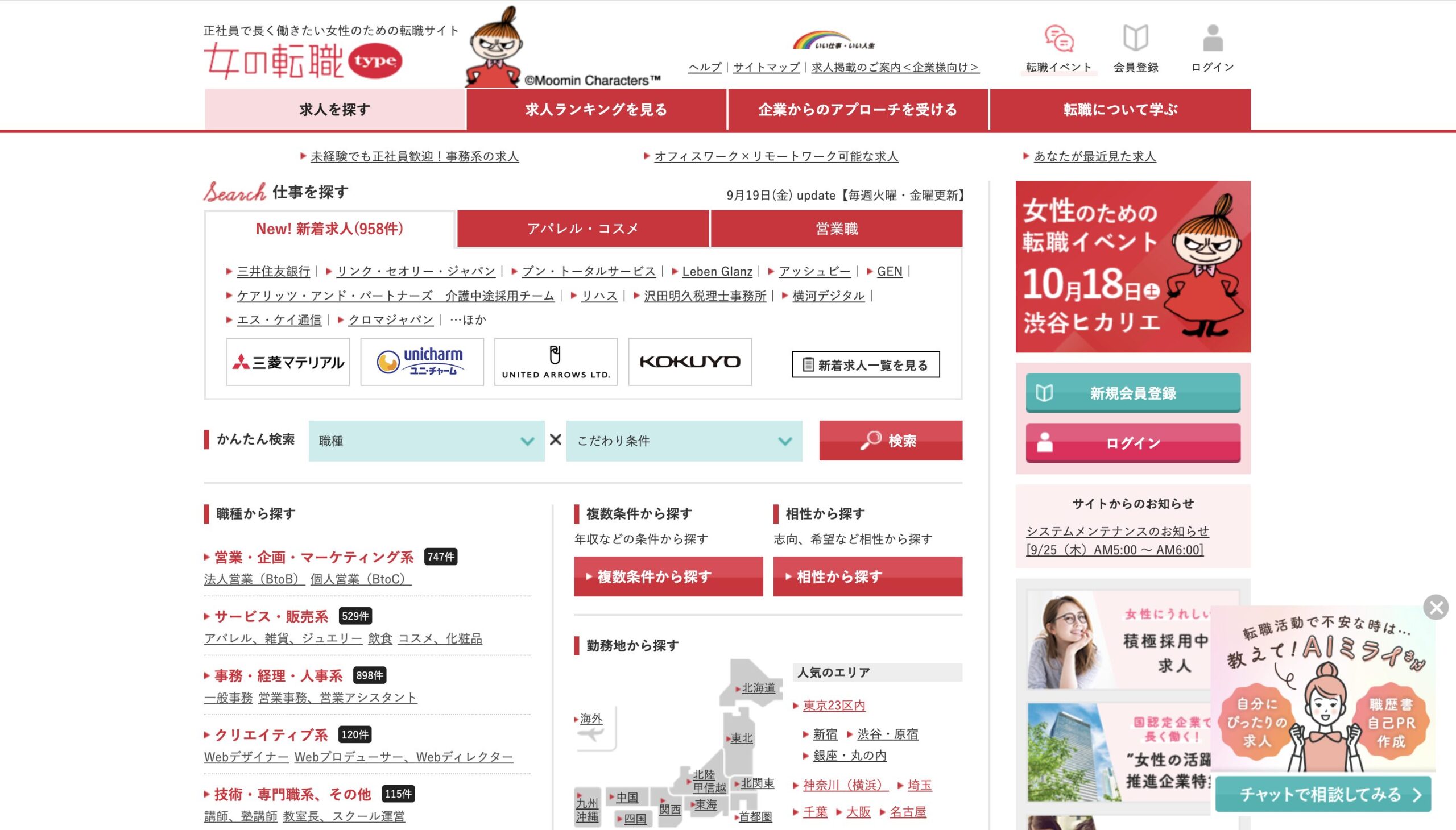The height and width of the screenshot is (830, 1456).
Task: Switch to アパレル・コスメ tab
Action: [583, 229]
